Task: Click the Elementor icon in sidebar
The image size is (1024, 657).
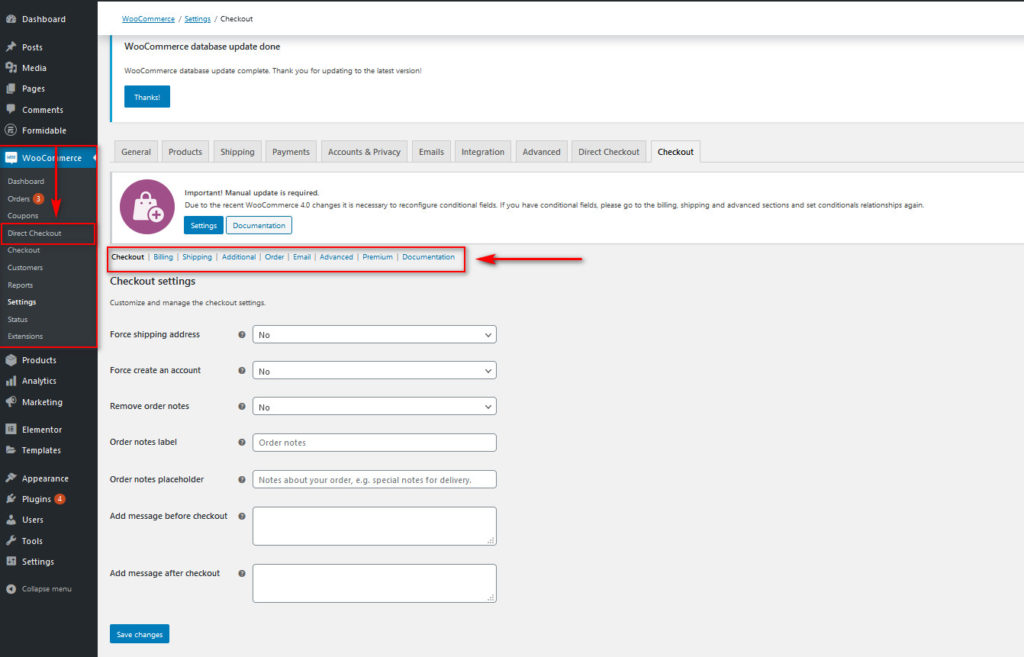Action: [11, 429]
